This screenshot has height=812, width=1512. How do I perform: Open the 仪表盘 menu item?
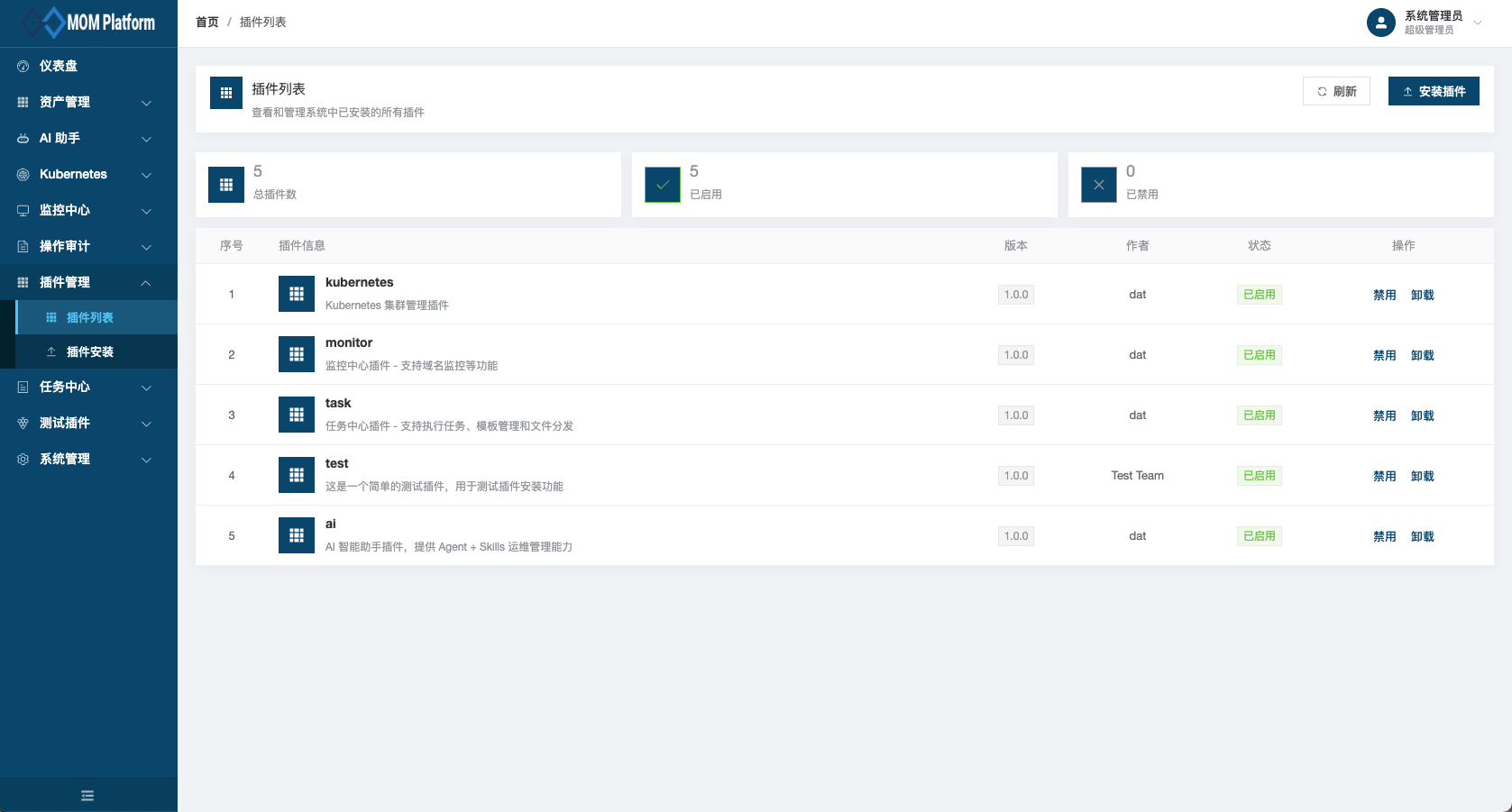pos(88,66)
